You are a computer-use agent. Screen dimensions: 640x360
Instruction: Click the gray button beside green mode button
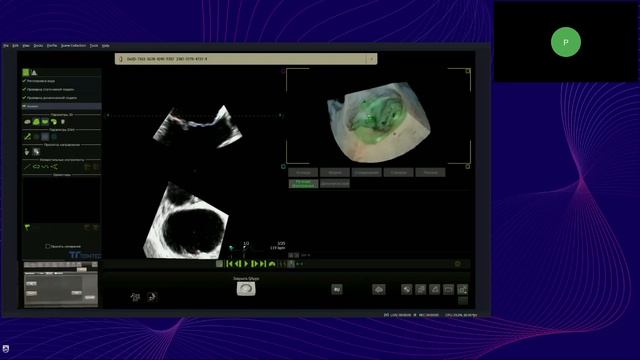tap(335, 184)
